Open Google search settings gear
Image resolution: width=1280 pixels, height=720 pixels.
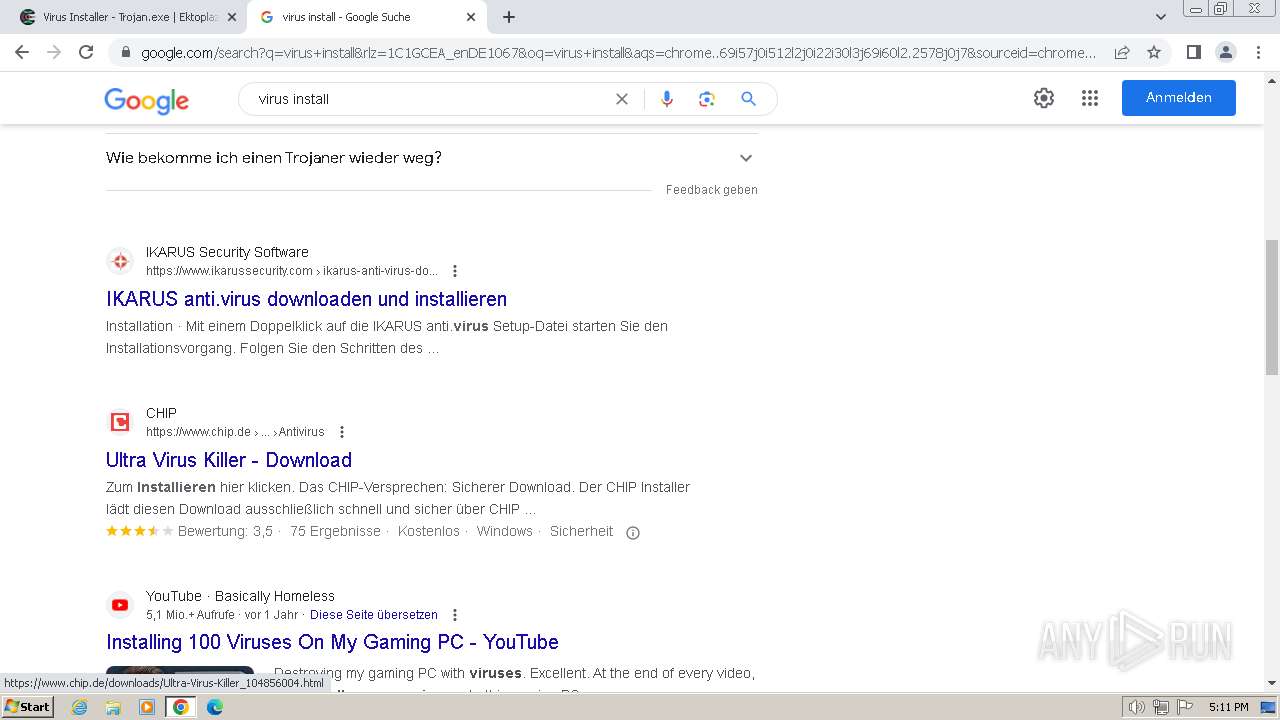tap(1044, 98)
